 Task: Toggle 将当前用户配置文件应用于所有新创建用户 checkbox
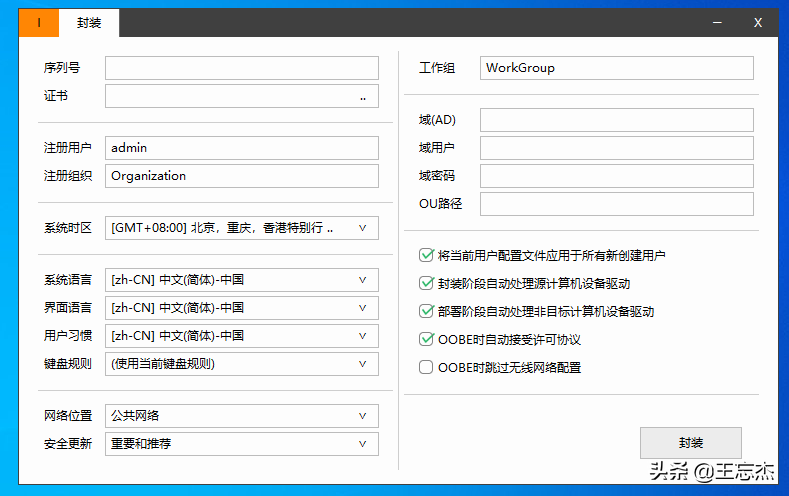pyautogui.click(x=427, y=256)
